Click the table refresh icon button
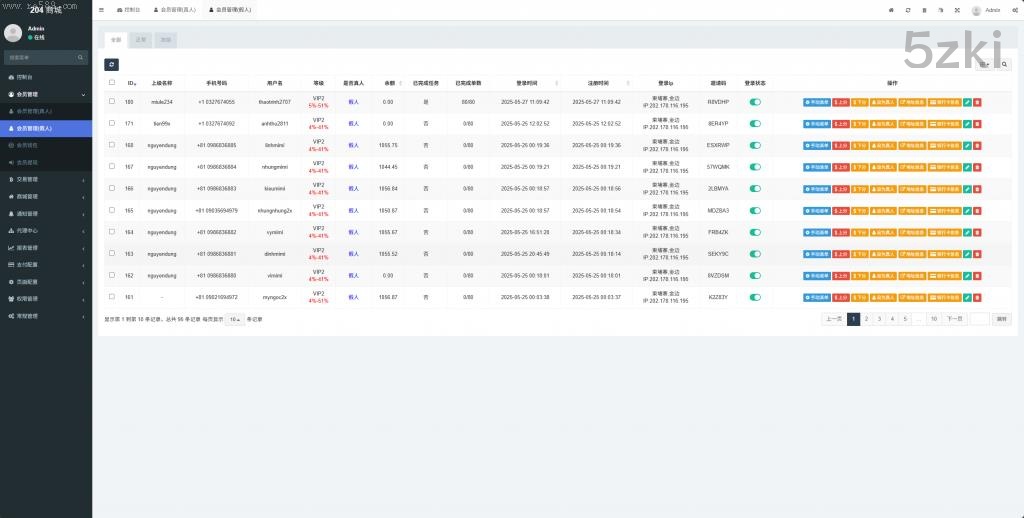 tap(111, 64)
